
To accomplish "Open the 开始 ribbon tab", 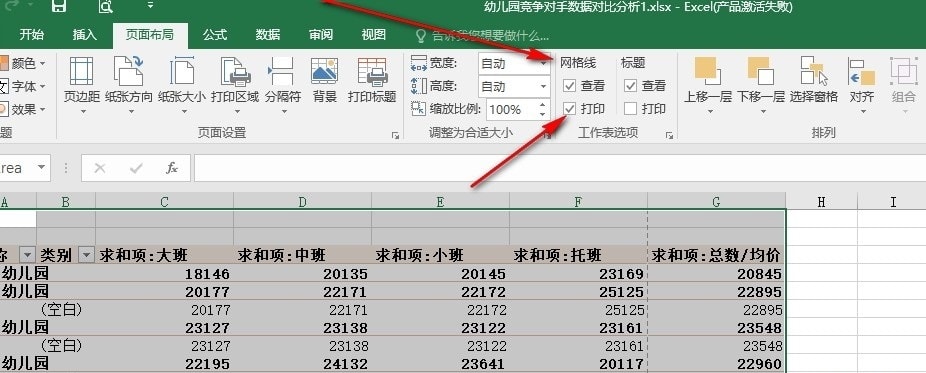I will coord(31,35).
